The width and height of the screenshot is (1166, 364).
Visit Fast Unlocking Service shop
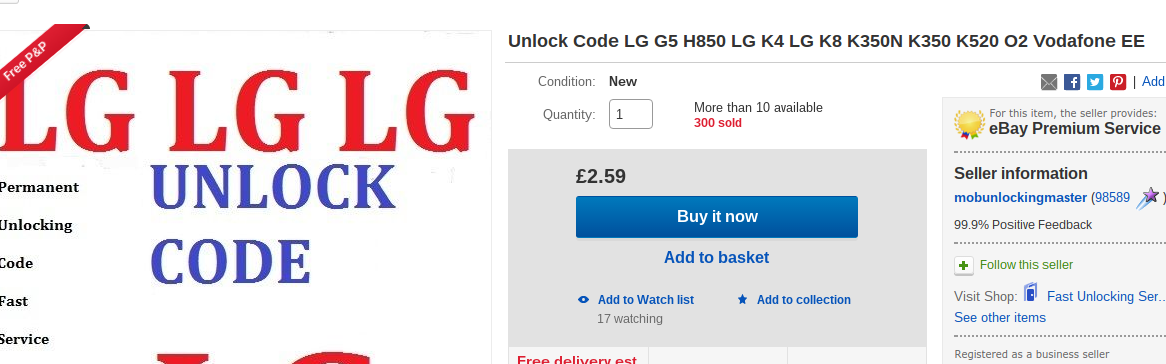pyautogui.click(x=1106, y=296)
